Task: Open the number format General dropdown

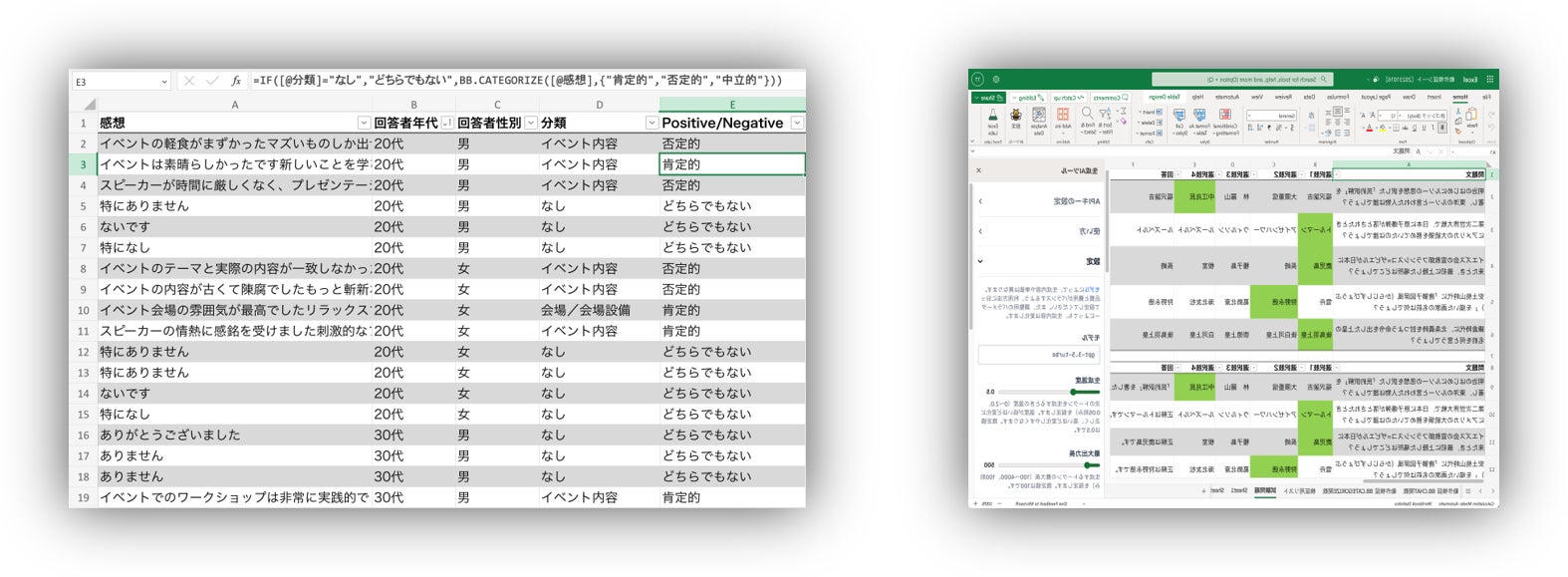Action: pyautogui.click(x=1272, y=116)
